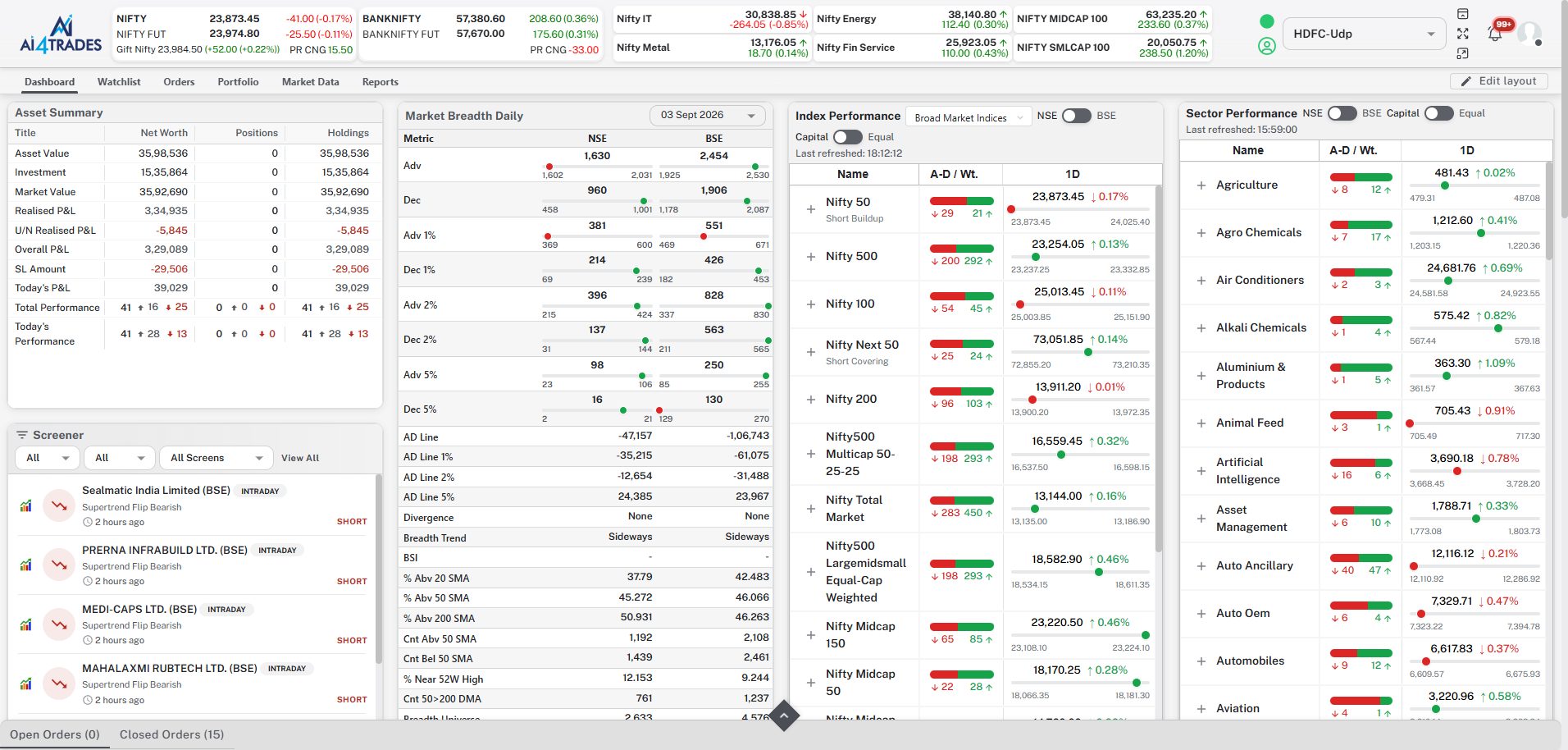Click the Screener list scrollbar
The width and height of the screenshot is (1568, 750).
(x=378, y=569)
